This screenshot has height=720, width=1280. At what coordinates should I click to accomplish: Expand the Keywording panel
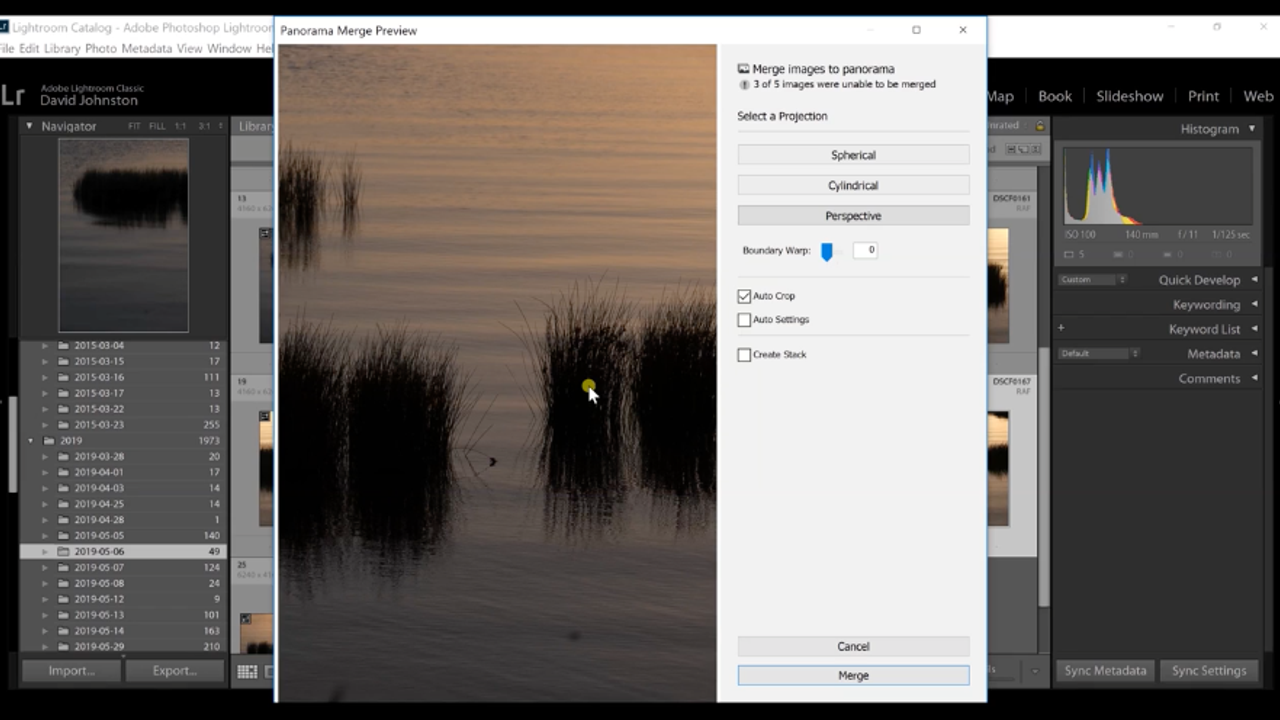1254,305
